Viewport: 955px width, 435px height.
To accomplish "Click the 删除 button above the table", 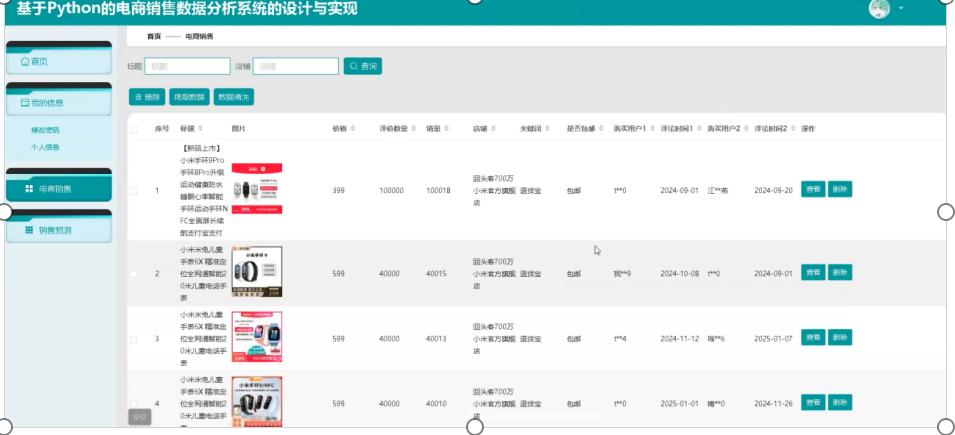I will (147, 97).
